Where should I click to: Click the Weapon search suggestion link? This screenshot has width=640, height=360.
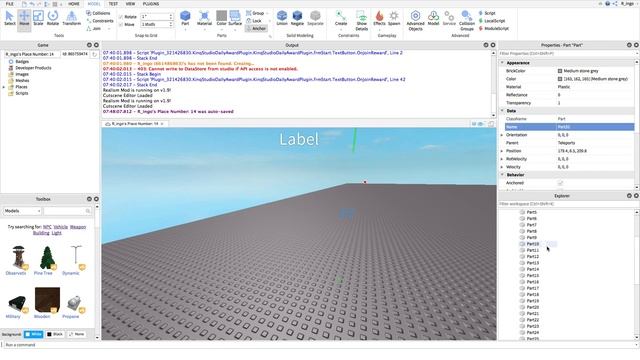pyautogui.click(x=78, y=227)
